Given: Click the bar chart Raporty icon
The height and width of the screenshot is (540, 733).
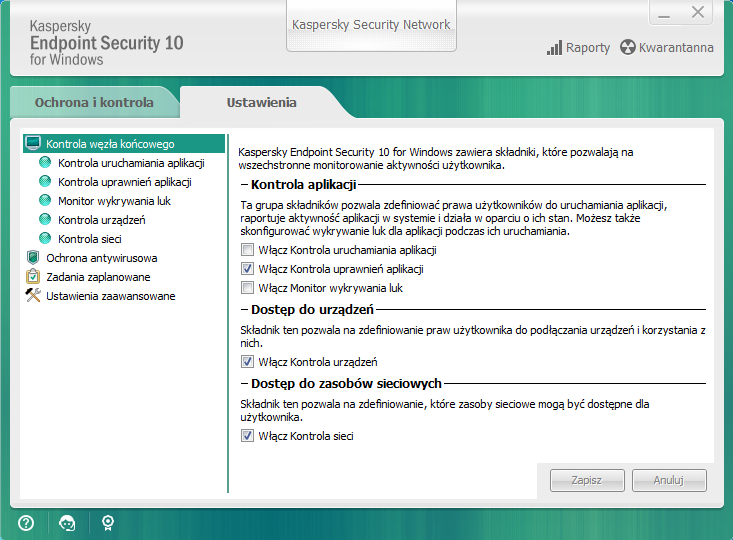Looking at the screenshot, I should (554, 48).
